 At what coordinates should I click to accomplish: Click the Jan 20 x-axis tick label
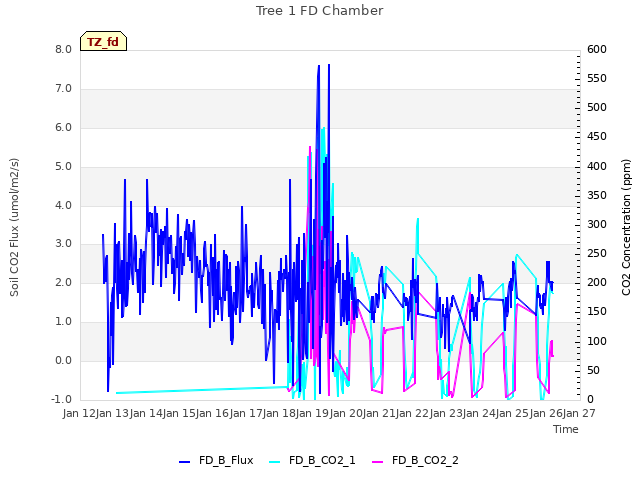pos(346,413)
